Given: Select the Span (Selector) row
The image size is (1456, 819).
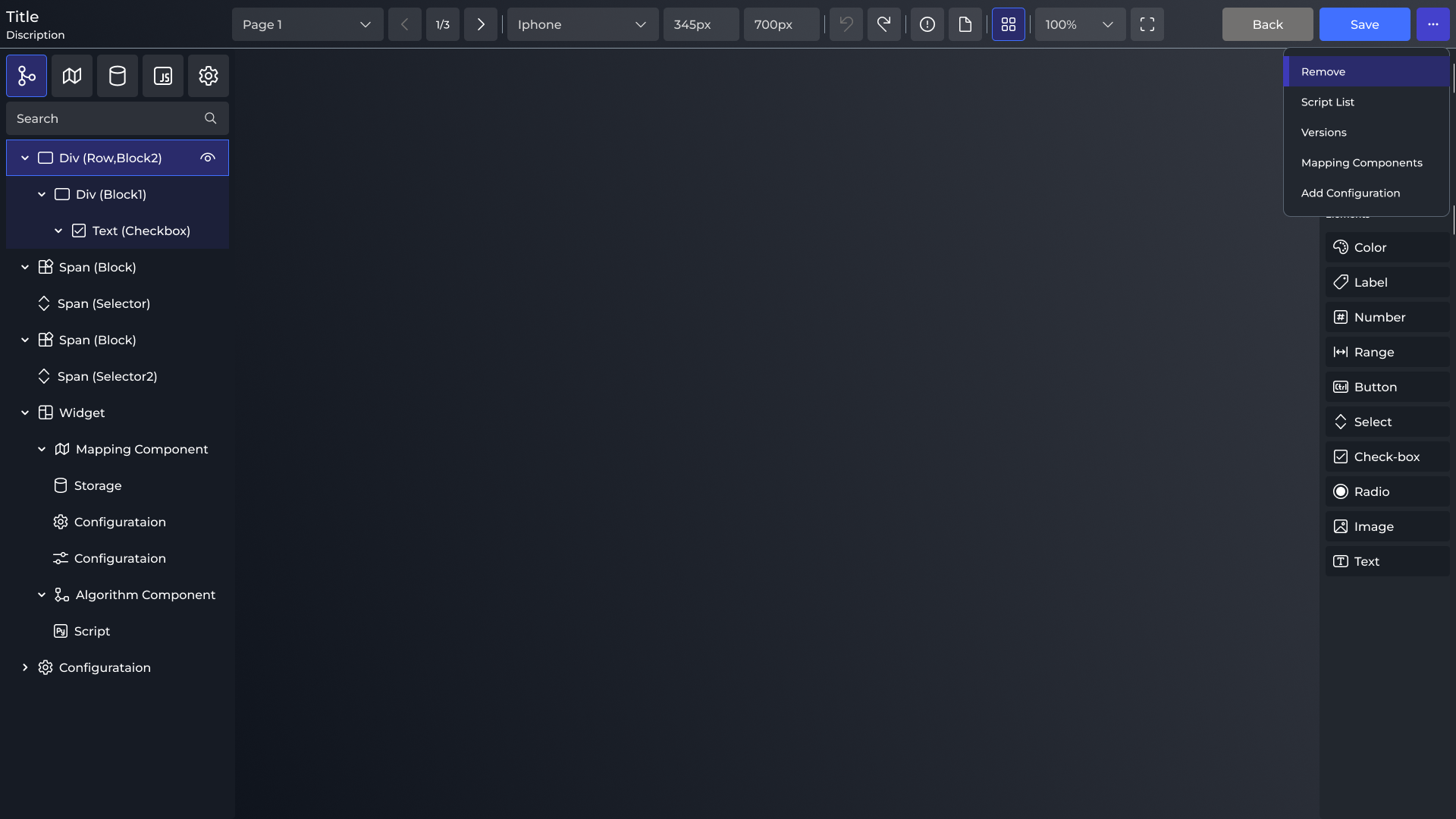Looking at the screenshot, I should tap(118, 303).
